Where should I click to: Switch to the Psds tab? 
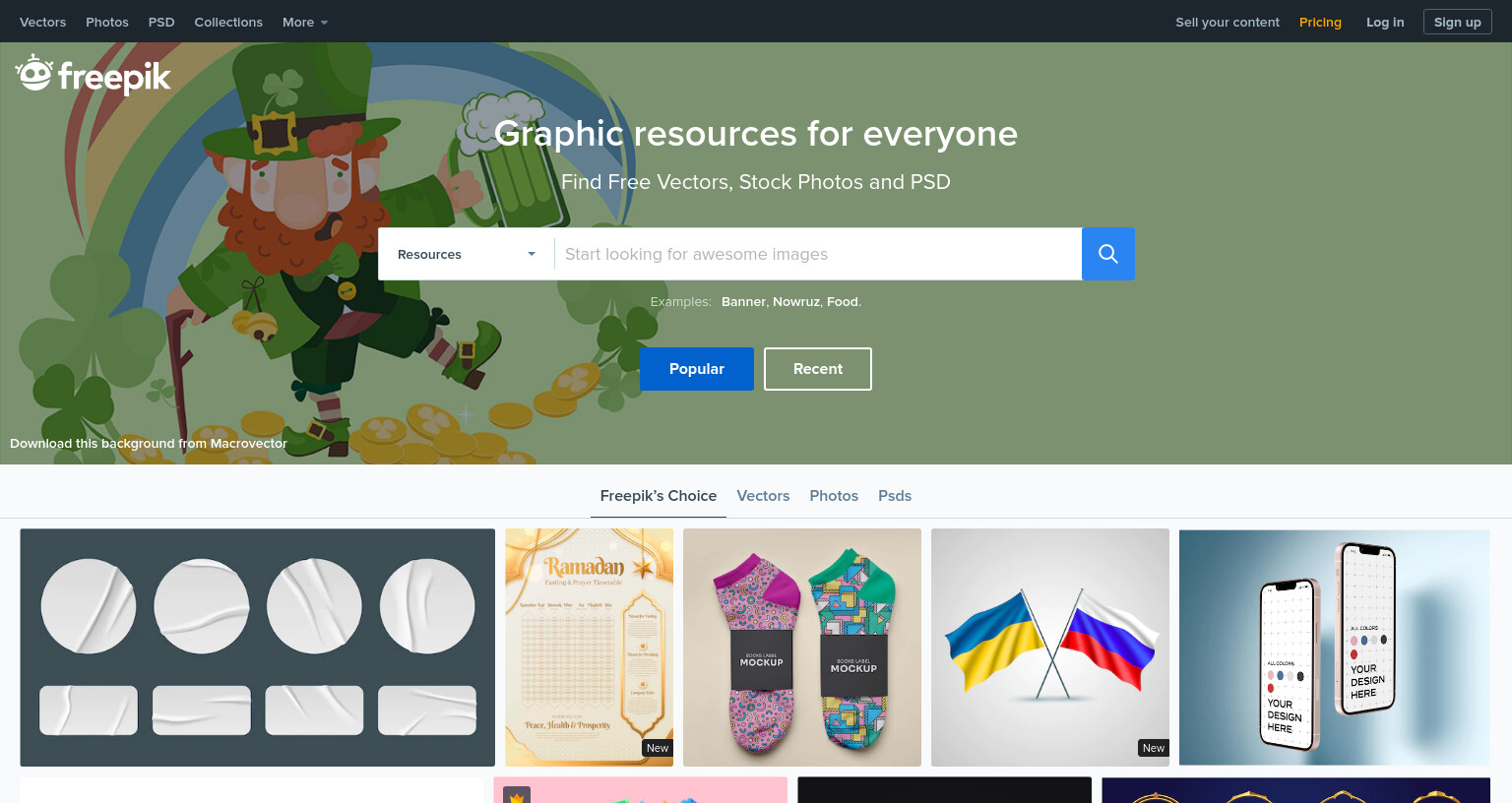(x=895, y=496)
